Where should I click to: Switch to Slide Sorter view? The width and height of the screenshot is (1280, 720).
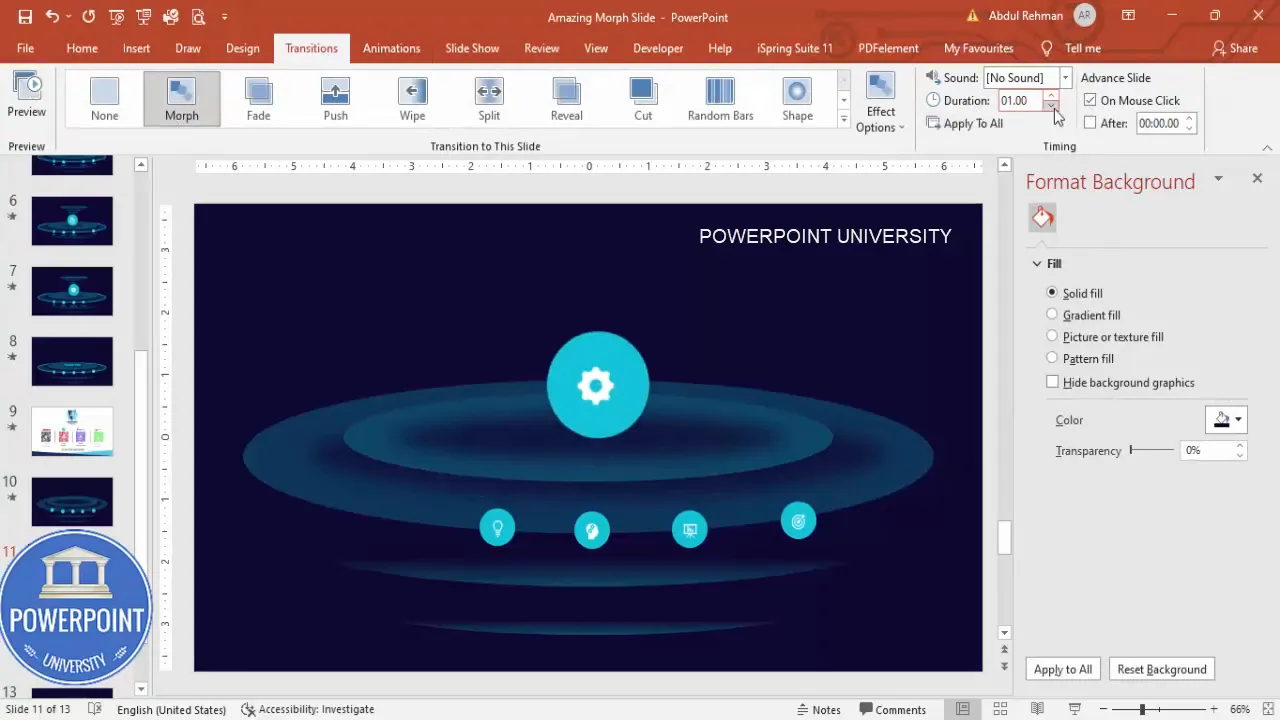[1000, 709]
